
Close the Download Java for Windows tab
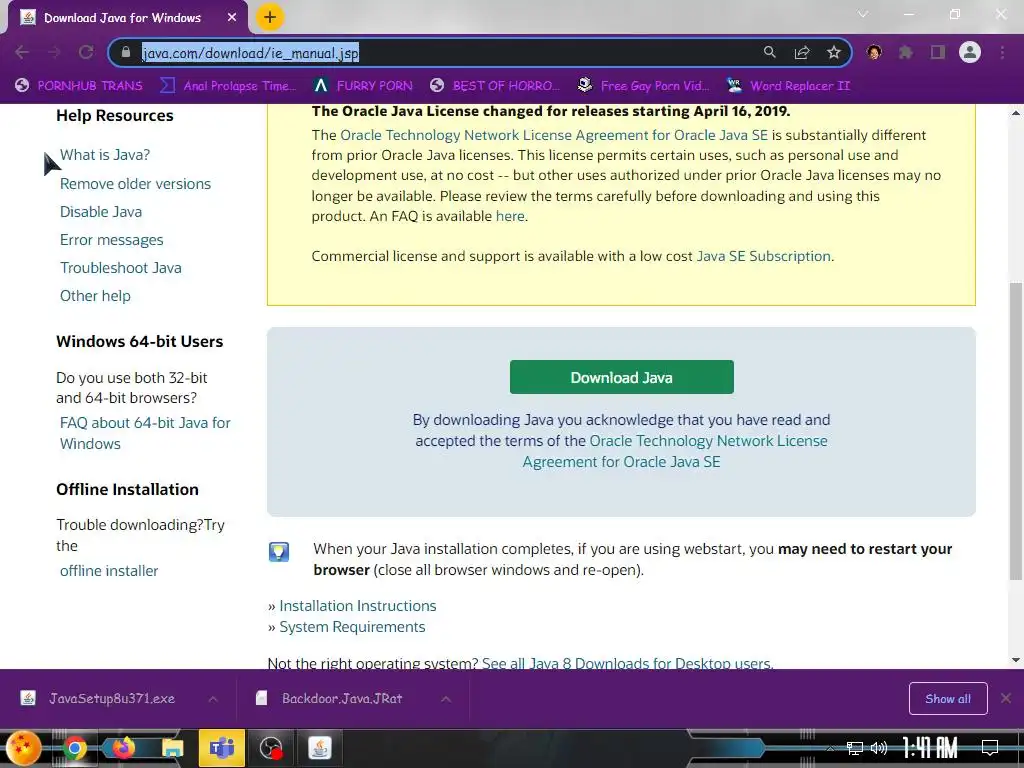[232, 18]
